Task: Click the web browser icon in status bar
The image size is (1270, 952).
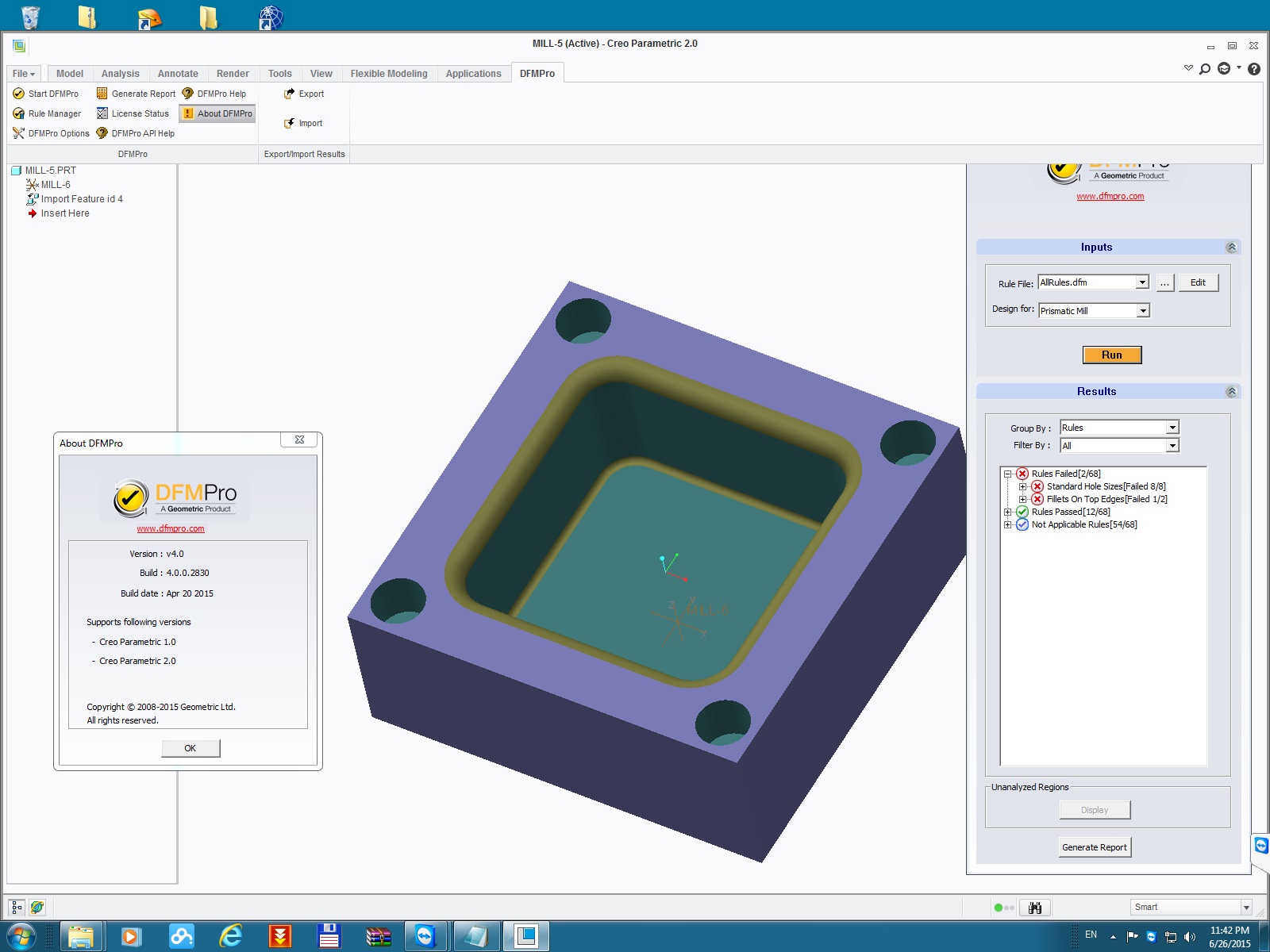Action: pos(37,907)
